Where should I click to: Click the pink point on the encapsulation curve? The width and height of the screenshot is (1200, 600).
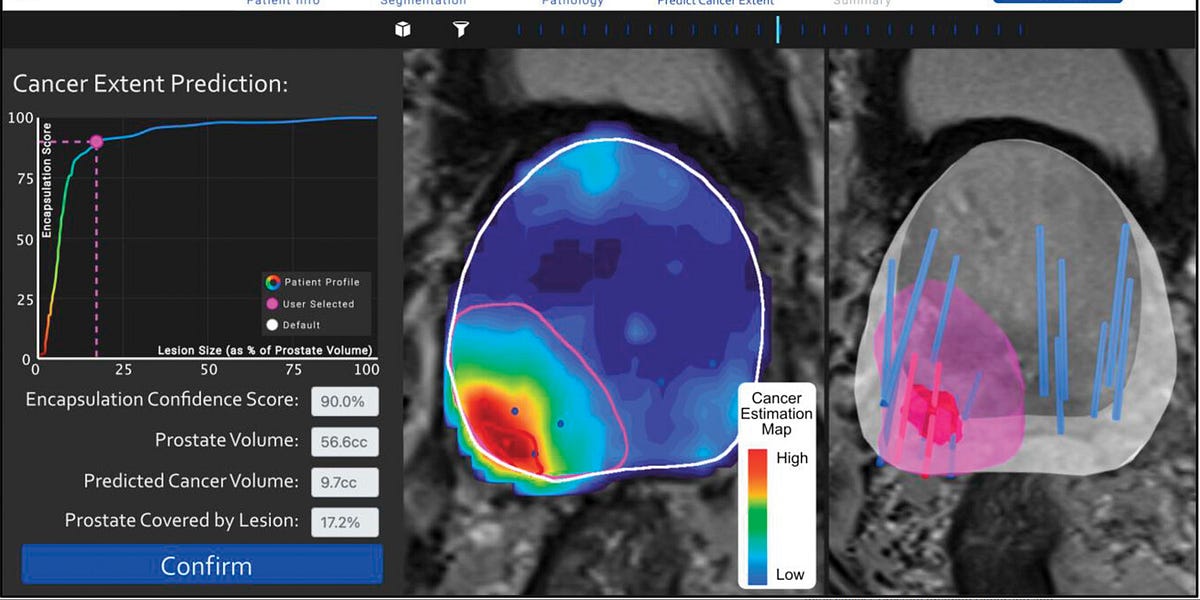pos(97,140)
